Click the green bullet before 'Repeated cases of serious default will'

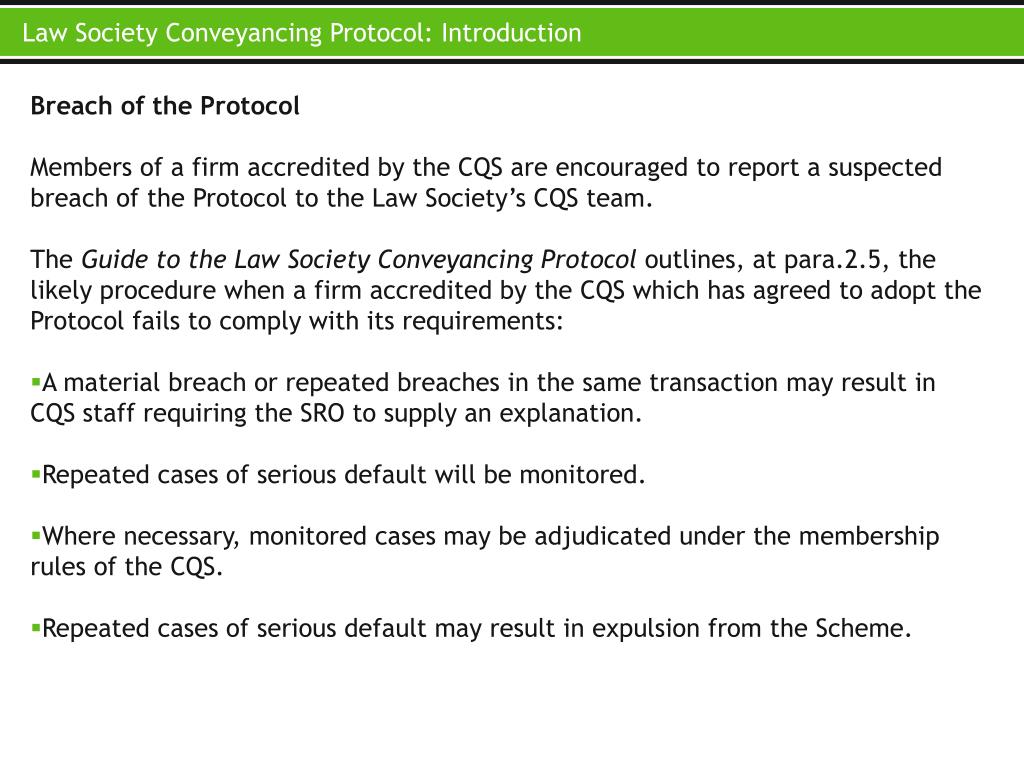35,474
